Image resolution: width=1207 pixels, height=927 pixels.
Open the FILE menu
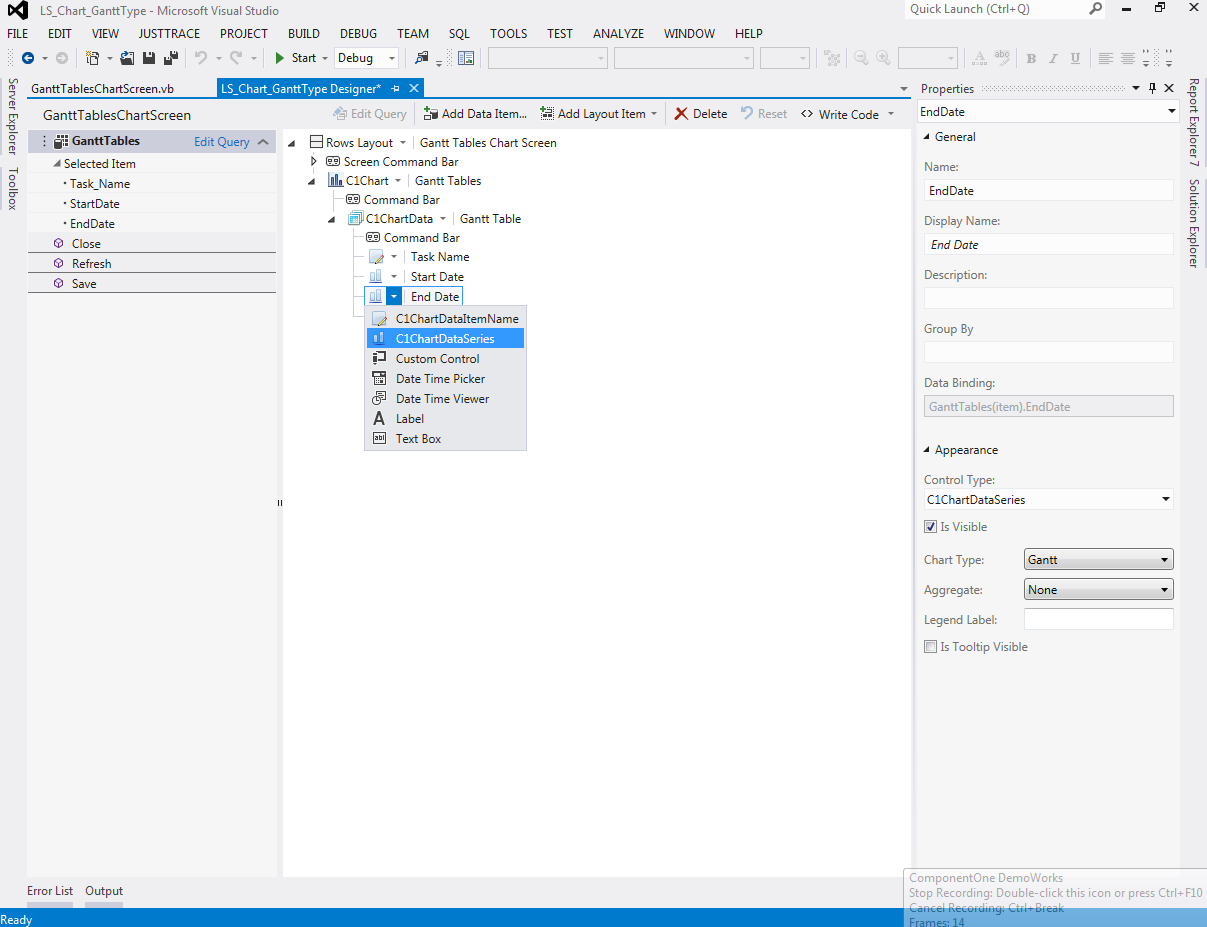[18, 33]
